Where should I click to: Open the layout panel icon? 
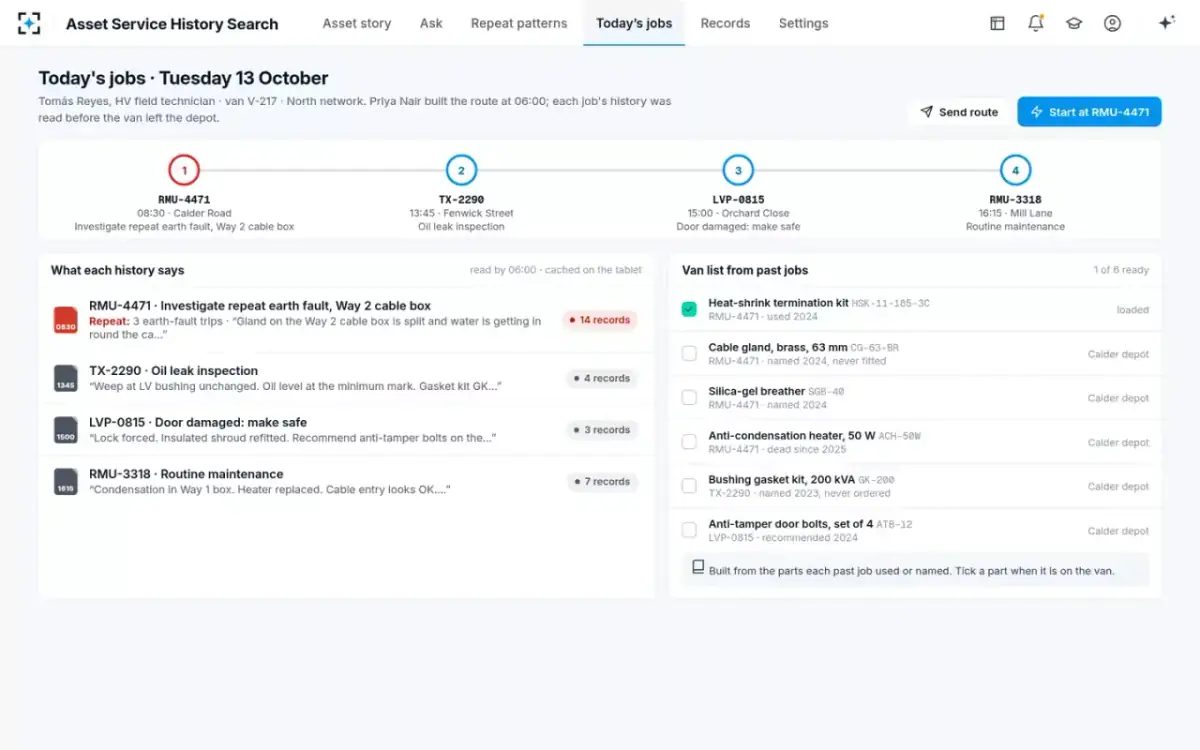tap(997, 23)
